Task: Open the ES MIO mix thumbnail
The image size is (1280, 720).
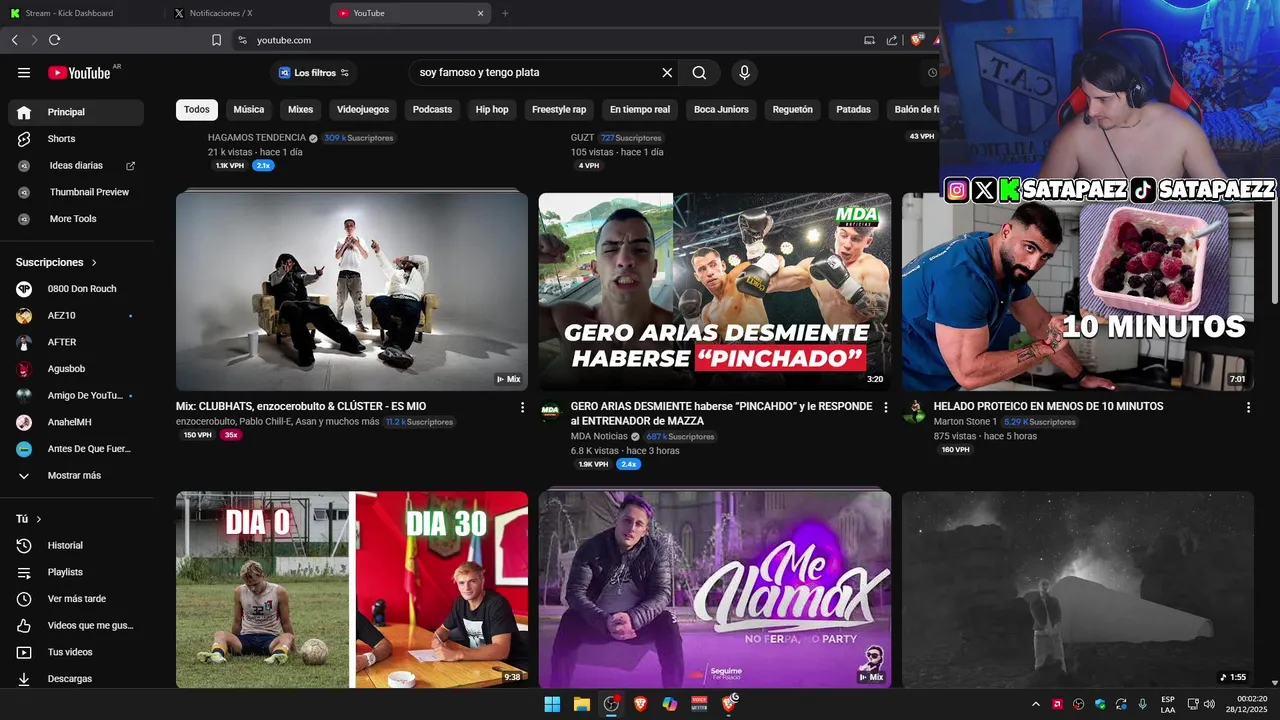Action: (352, 291)
